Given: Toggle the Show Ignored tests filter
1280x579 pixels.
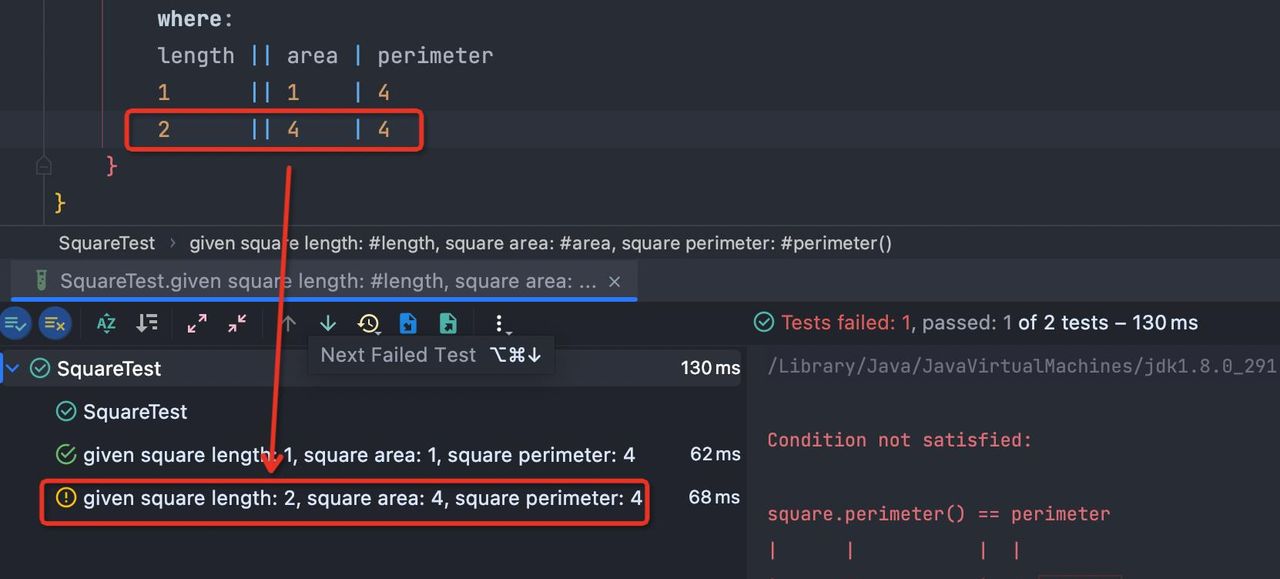Looking at the screenshot, I should click(54, 323).
